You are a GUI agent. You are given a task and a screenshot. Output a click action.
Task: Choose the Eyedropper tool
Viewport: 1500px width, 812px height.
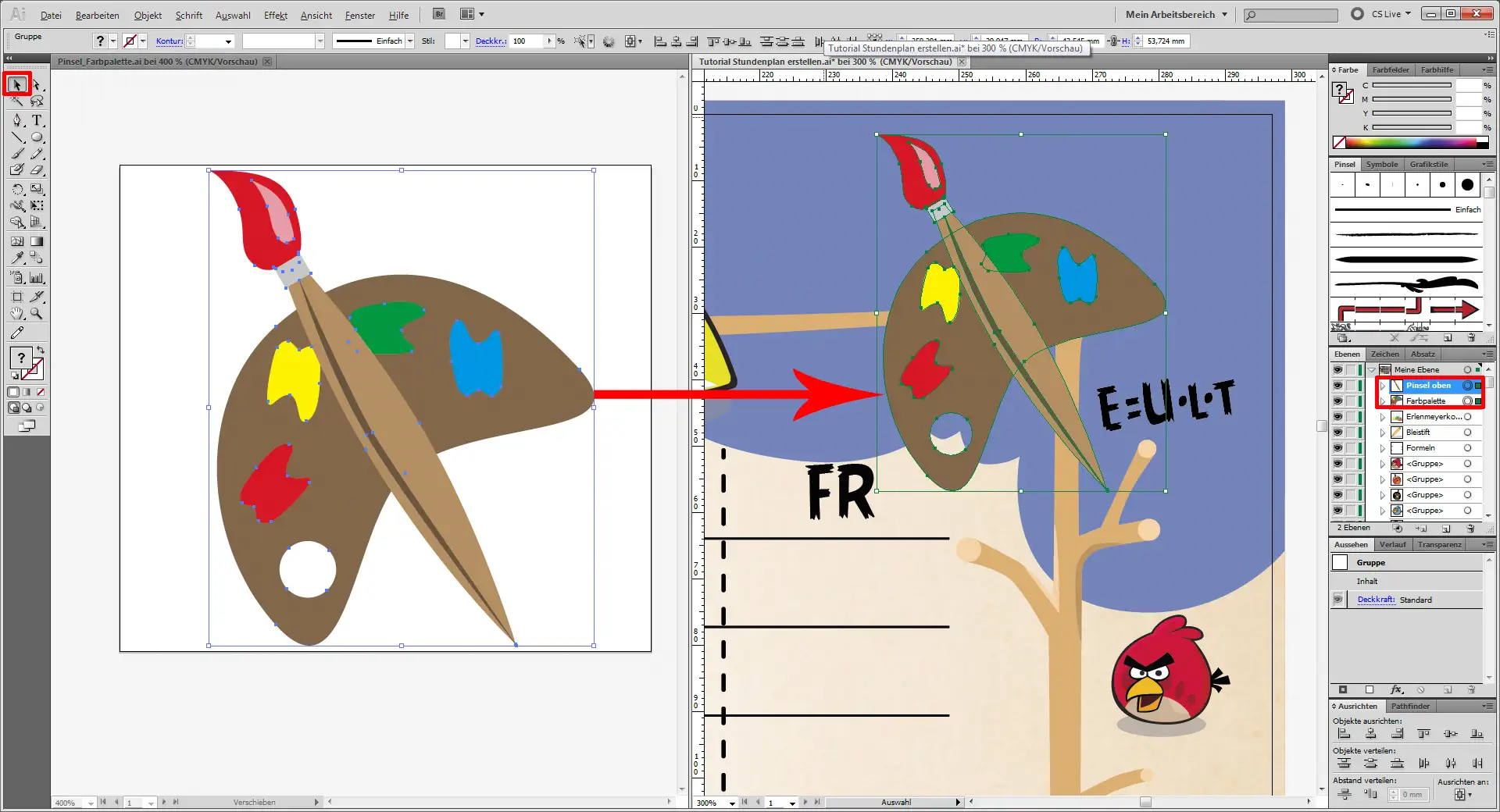pos(17,258)
